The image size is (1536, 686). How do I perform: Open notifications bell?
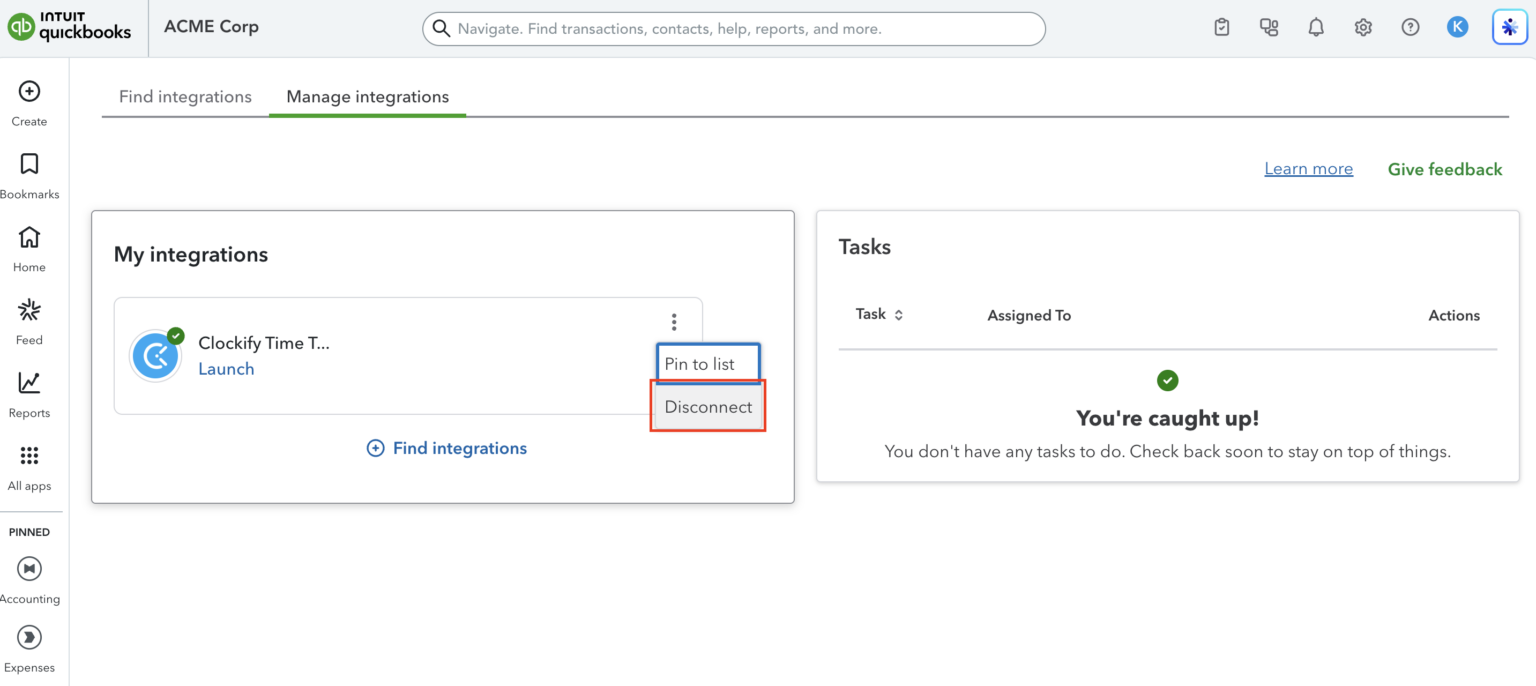1316,28
